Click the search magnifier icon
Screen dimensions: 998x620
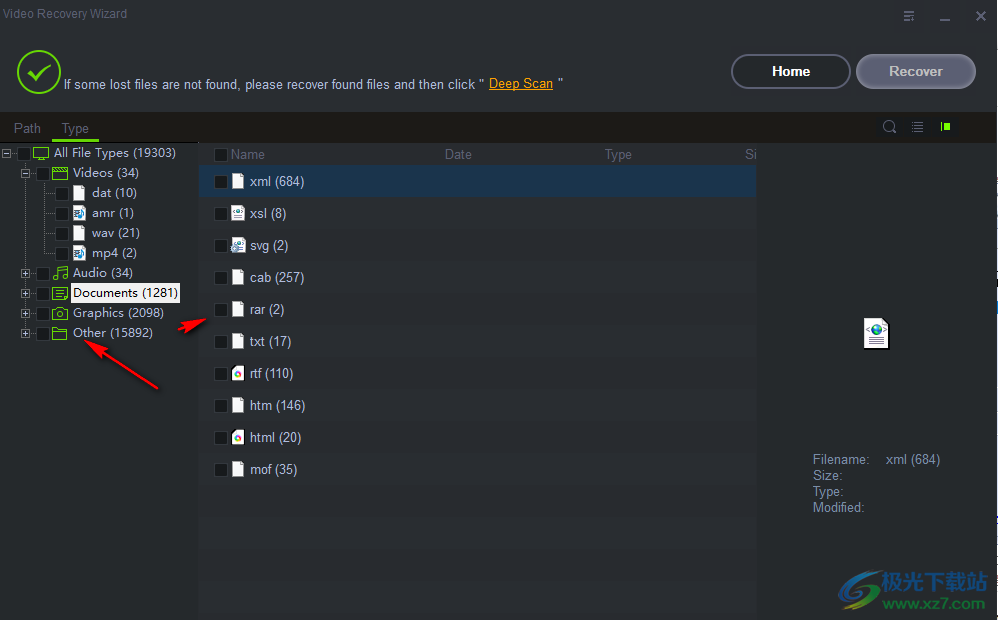[889, 127]
